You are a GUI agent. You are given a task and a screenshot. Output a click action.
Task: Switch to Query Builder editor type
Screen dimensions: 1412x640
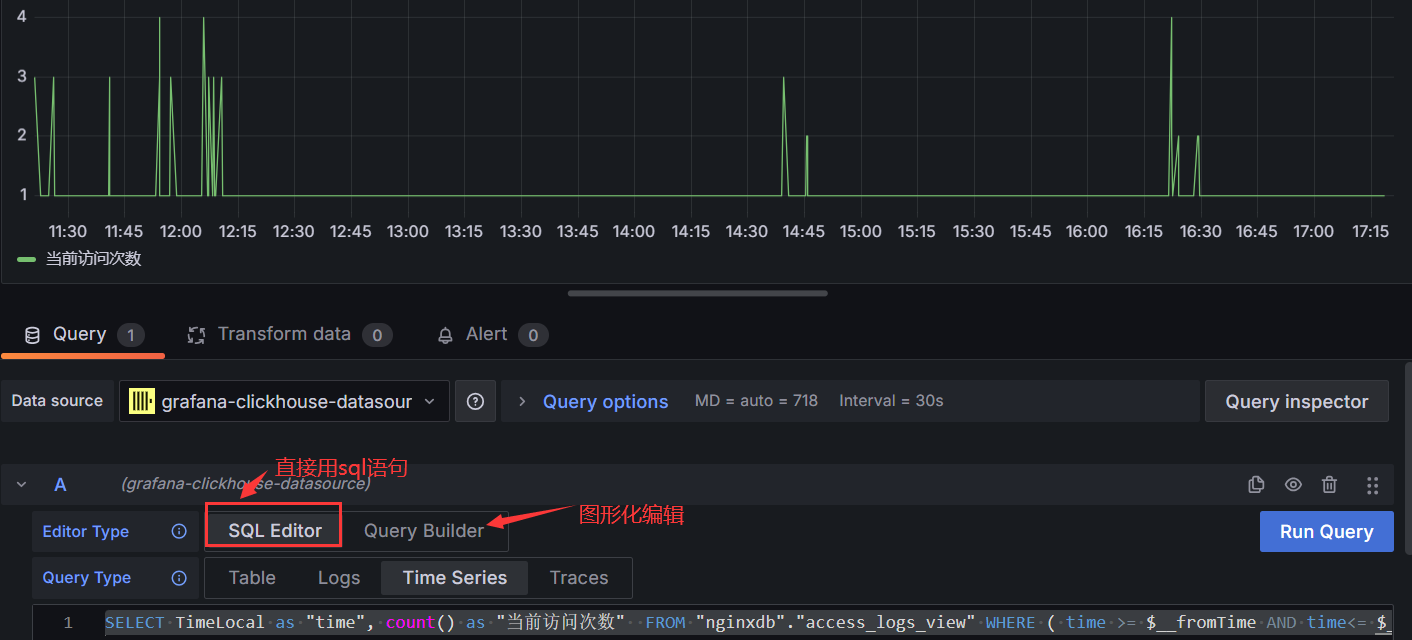pyautogui.click(x=424, y=531)
